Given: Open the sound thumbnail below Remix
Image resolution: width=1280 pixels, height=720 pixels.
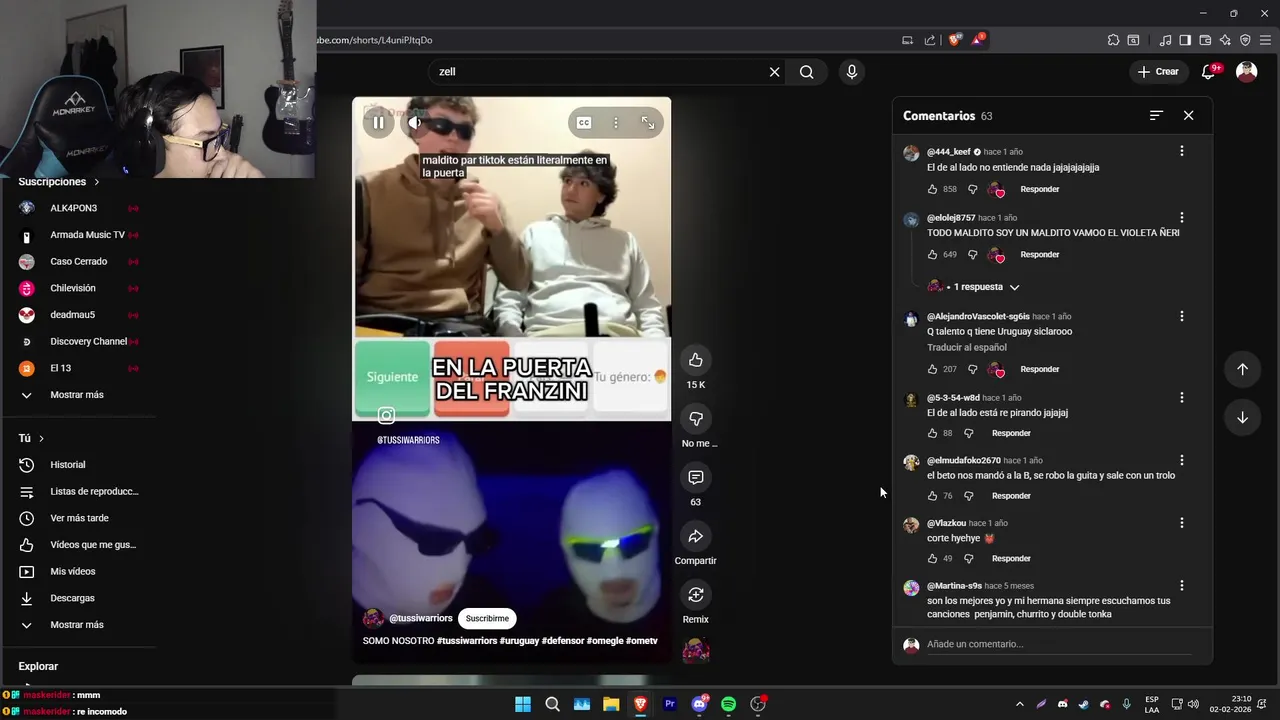Looking at the screenshot, I should (696, 651).
